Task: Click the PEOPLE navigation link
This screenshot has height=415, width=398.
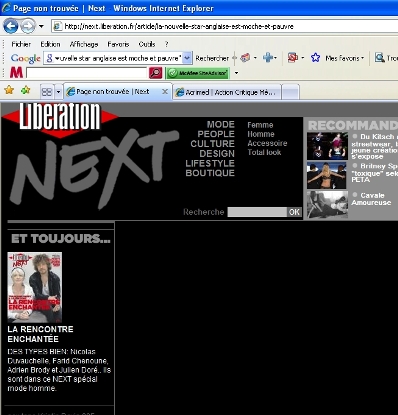Action: coord(216,134)
